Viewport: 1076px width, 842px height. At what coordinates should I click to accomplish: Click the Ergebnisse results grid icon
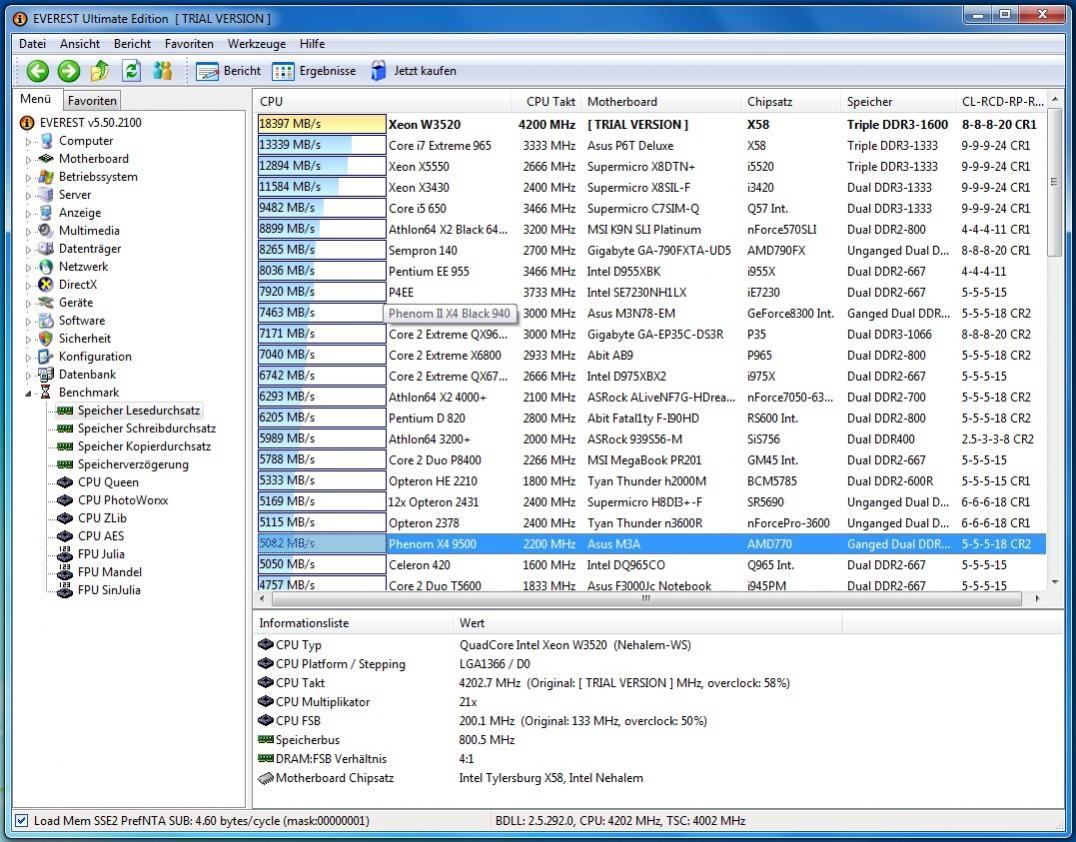point(283,71)
